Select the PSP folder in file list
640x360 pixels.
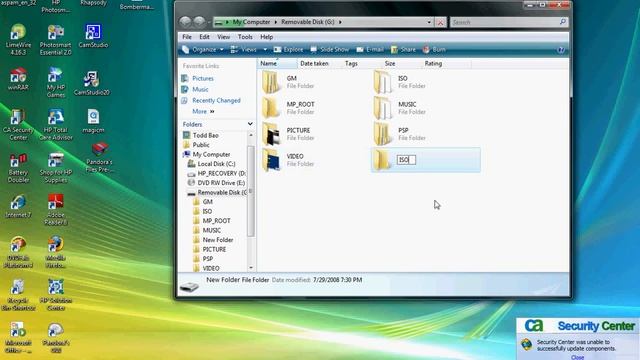pos(400,134)
